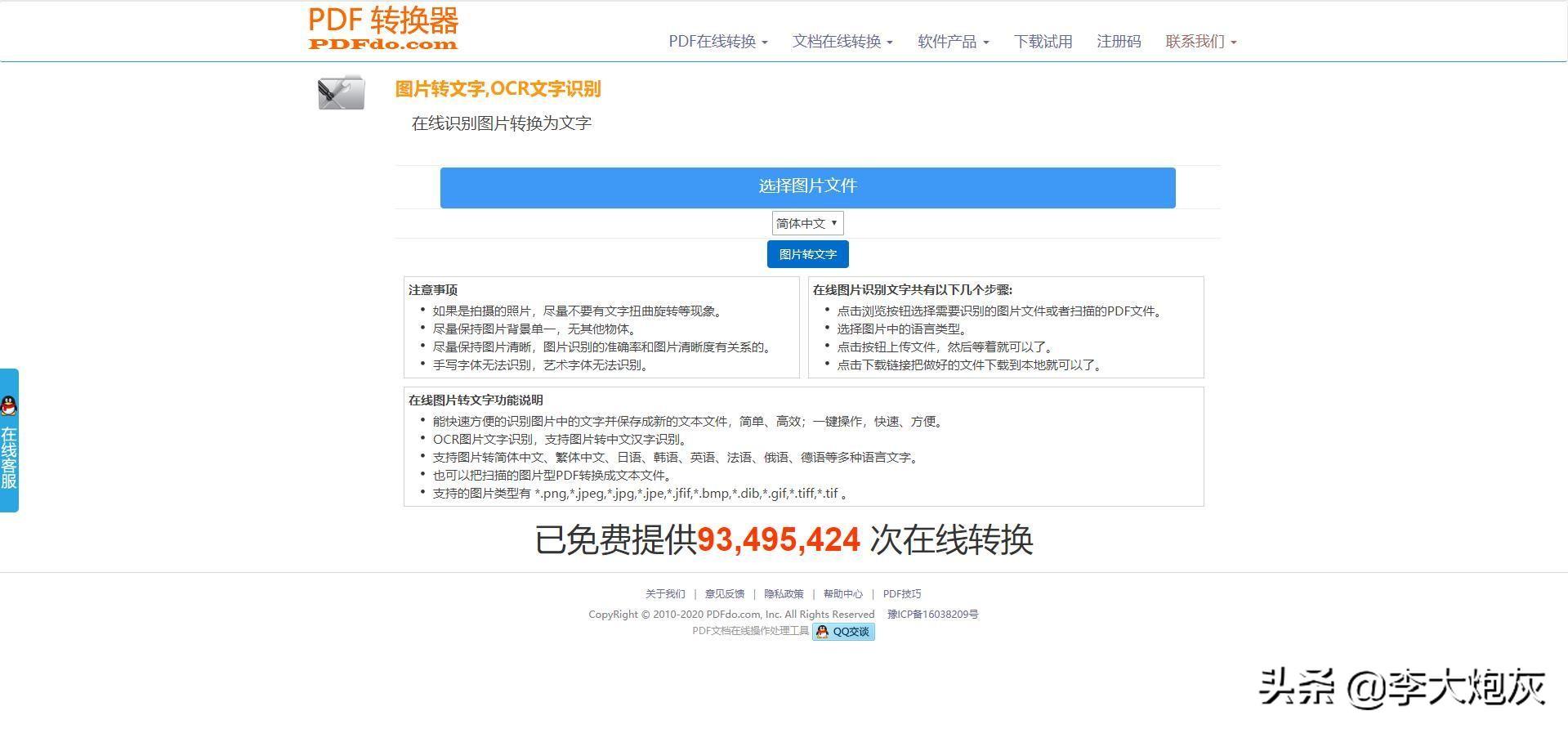Click the QQ penguin icon on side tab
The height and width of the screenshot is (729, 1568).
9,406
